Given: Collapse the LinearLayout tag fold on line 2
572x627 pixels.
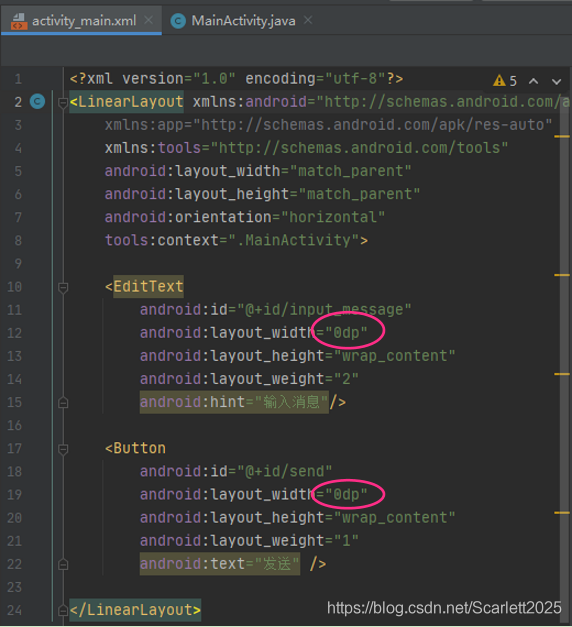Looking at the screenshot, I should coord(63,103).
